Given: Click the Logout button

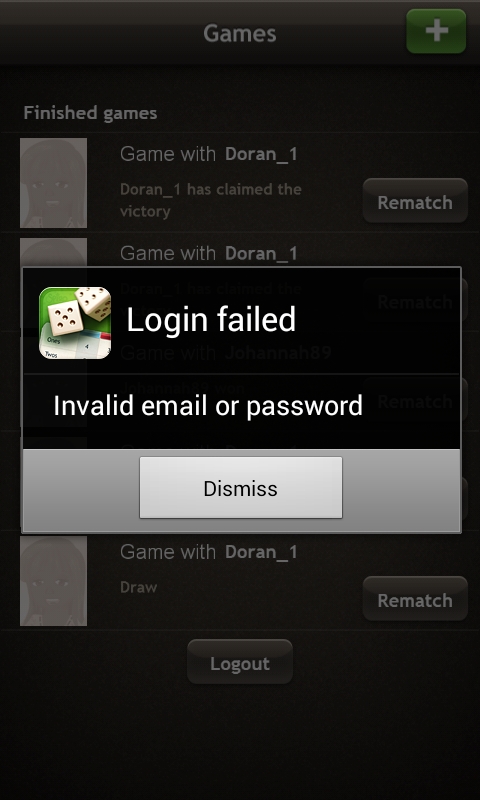Looking at the screenshot, I should [240, 662].
